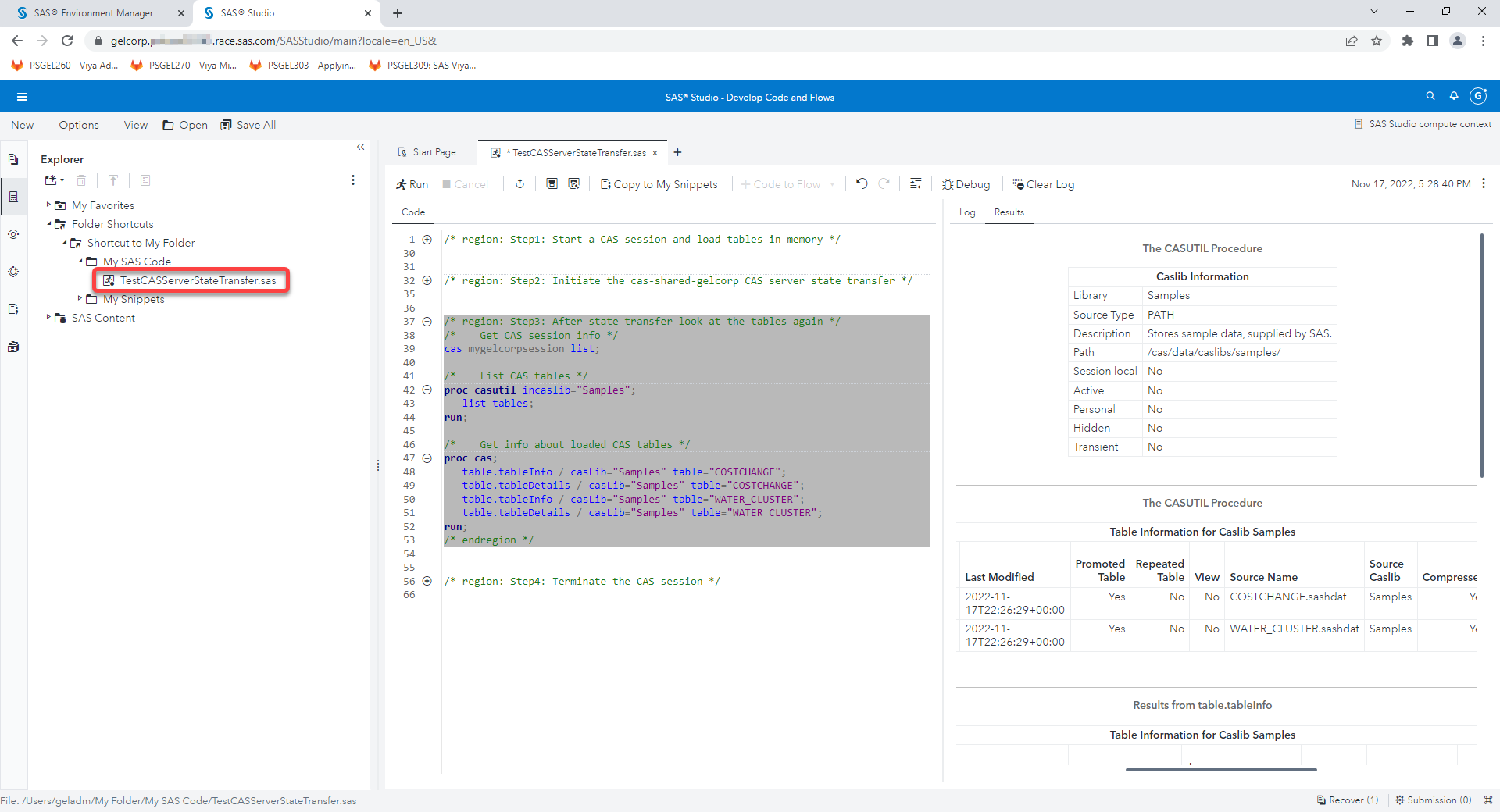The image size is (1500, 812).
Task: Collapse the Folder Shortcuts node
Action: [48, 223]
